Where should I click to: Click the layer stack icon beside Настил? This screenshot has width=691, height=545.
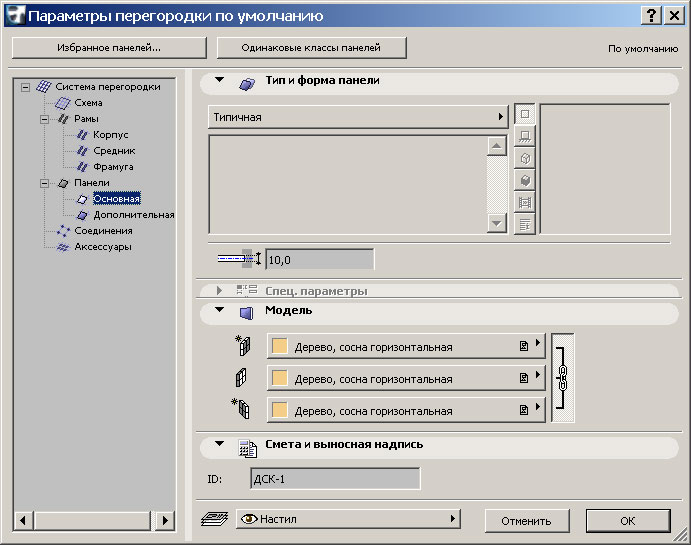[217, 519]
